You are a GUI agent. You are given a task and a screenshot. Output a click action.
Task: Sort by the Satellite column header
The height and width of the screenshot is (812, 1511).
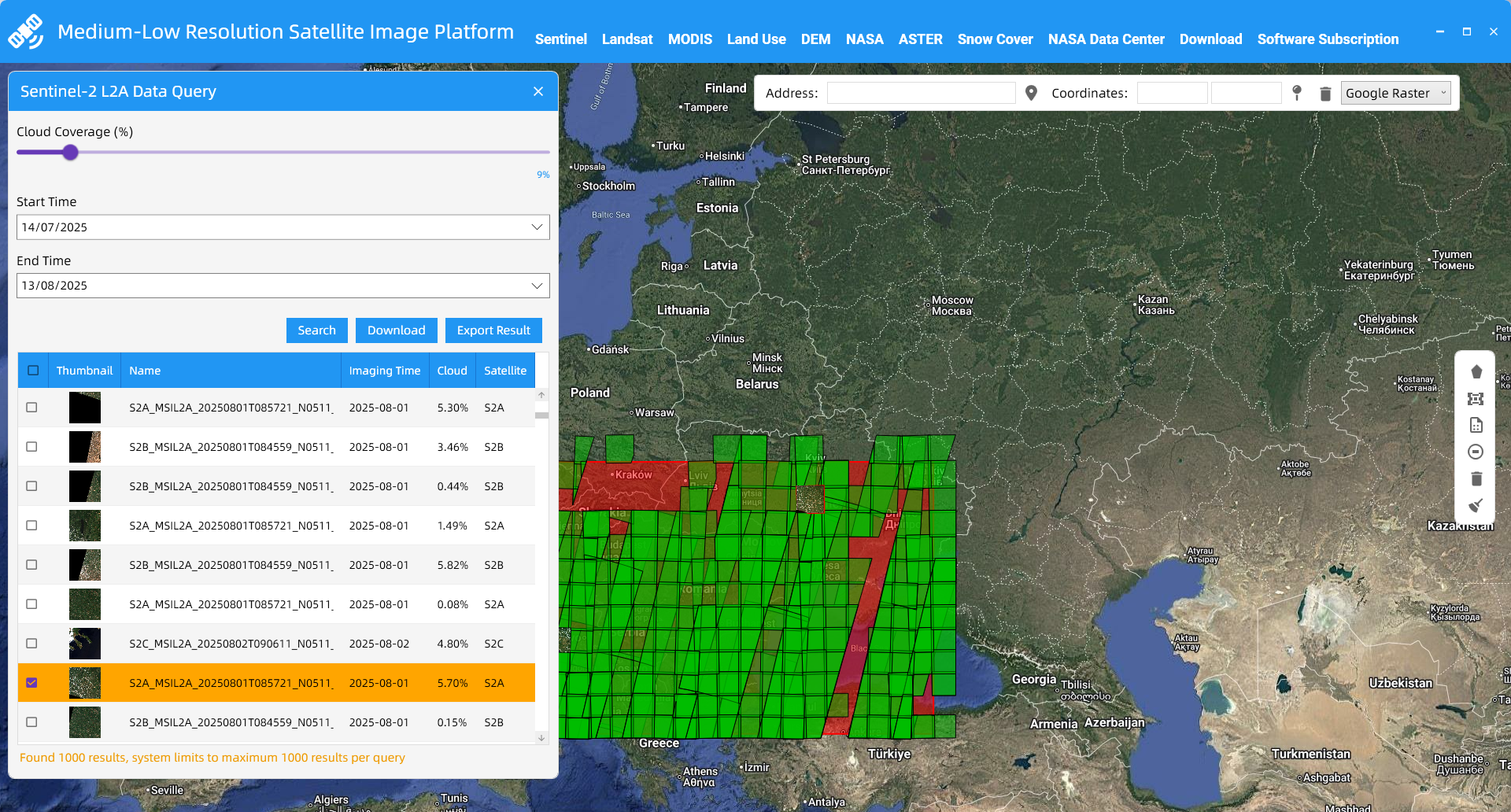tap(505, 371)
